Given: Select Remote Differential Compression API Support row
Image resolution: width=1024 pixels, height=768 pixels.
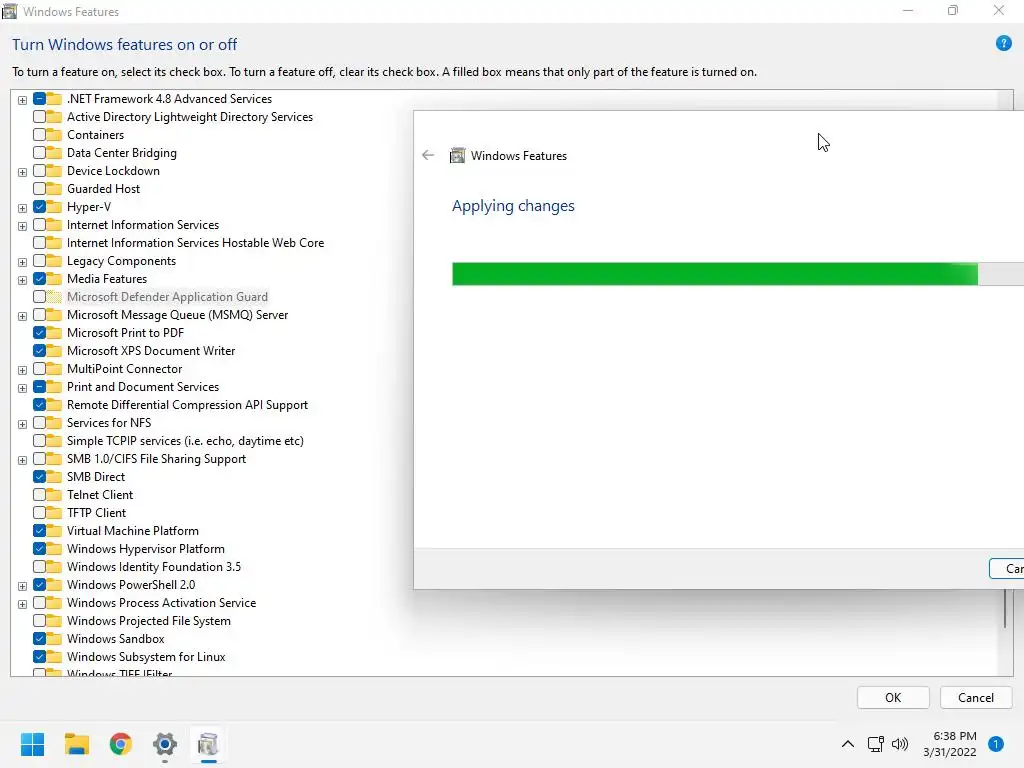Looking at the screenshot, I should (x=187, y=405).
